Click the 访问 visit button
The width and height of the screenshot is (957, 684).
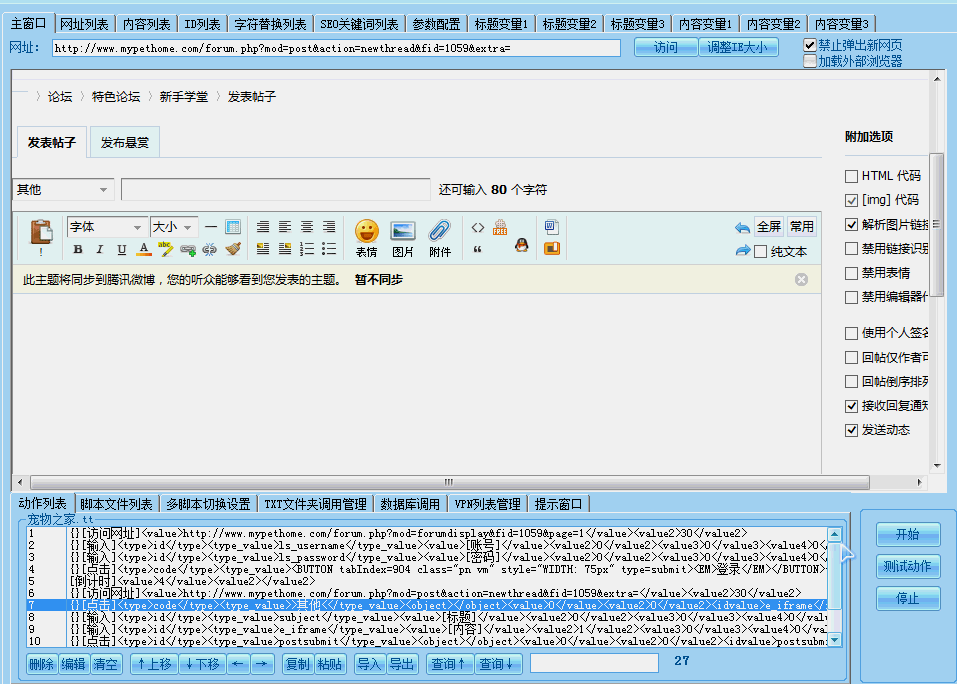[666, 47]
